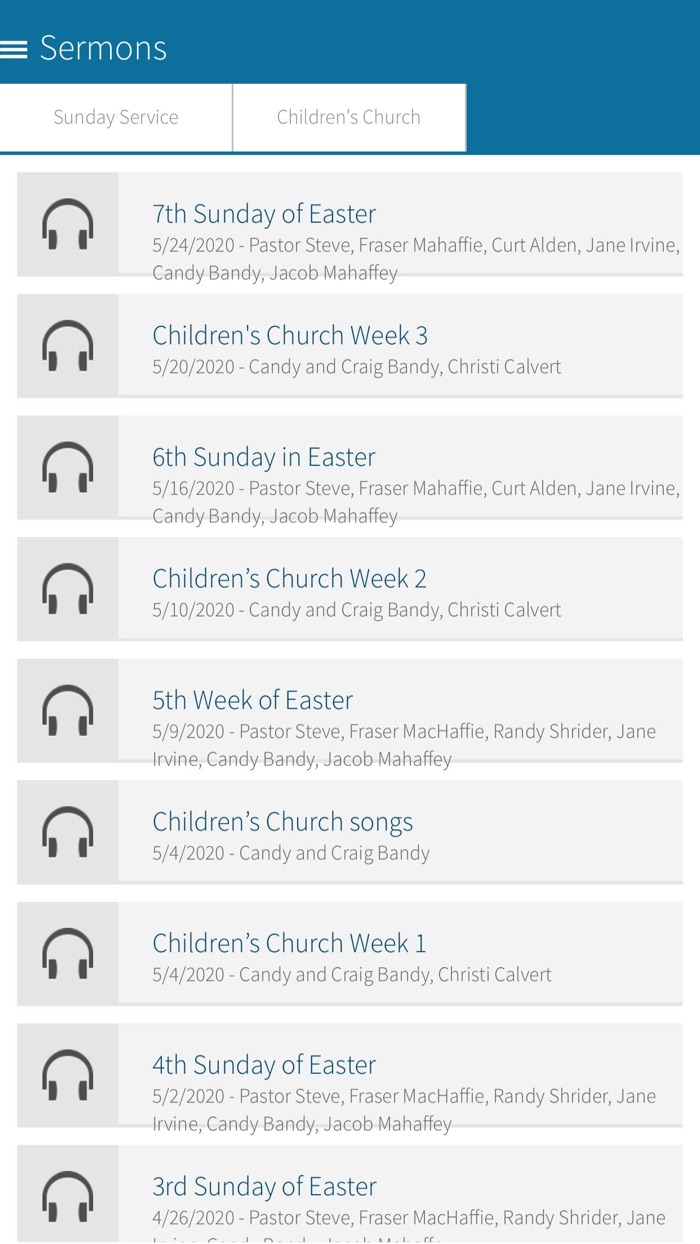Open the 7th Sunday of Easter sermon title
The image size is (700, 1244).
(264, 214)
